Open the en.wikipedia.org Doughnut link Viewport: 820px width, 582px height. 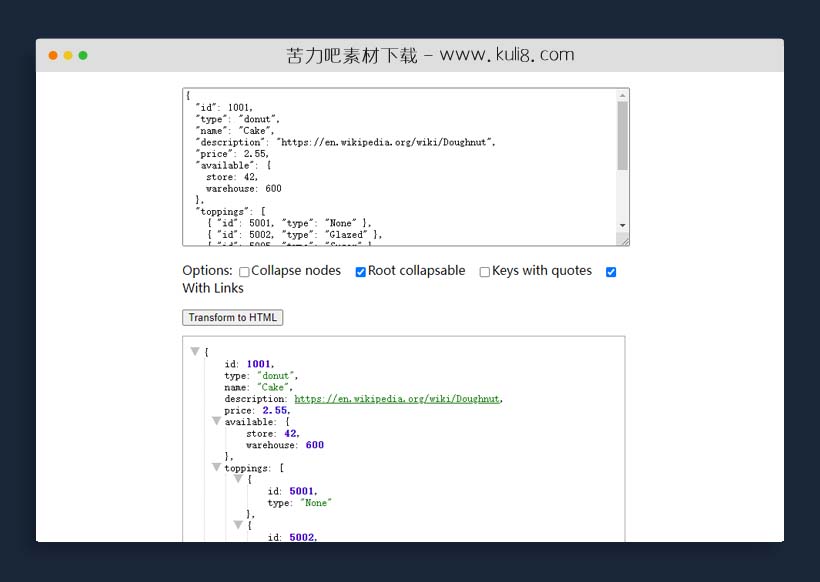click(396, 399)
